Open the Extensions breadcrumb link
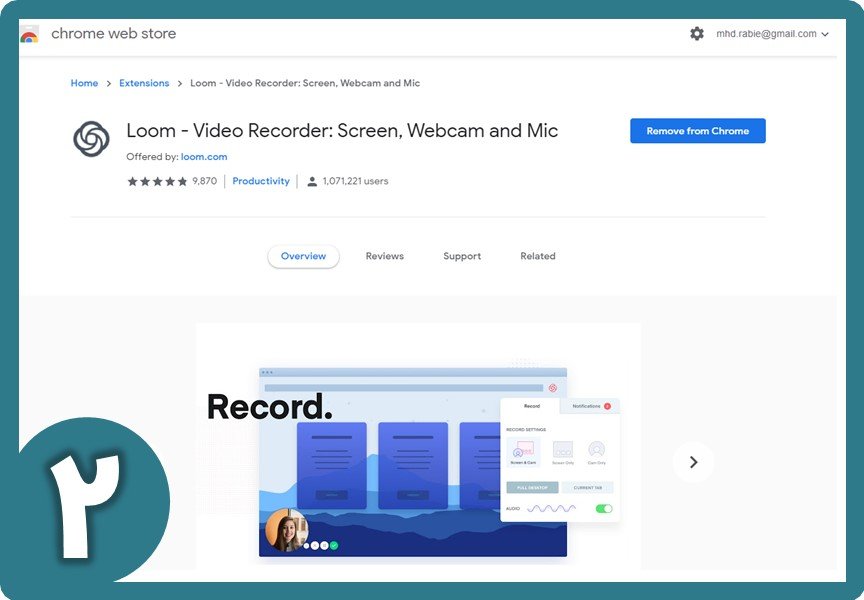The width and height of the screenshot is (864, 600). pos(144,83)
